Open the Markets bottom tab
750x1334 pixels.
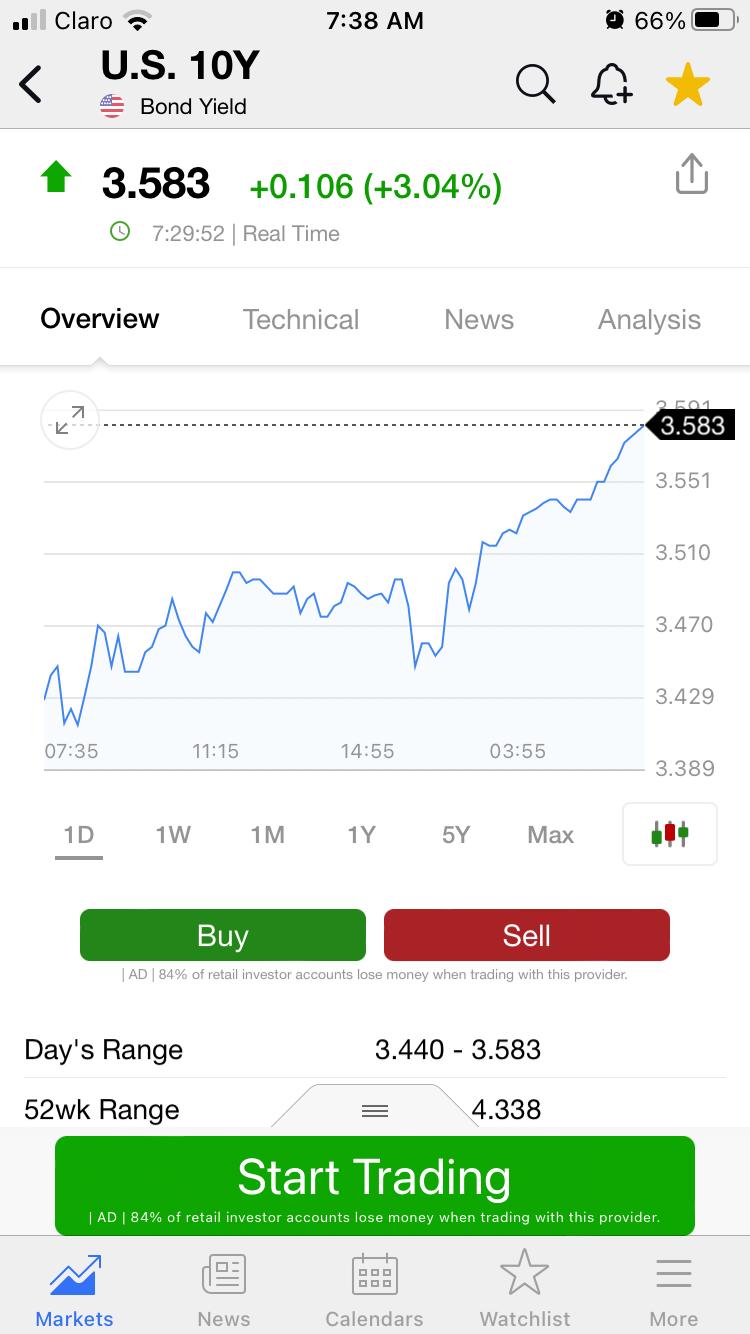pyautogui.click(x=75, y=1291)
